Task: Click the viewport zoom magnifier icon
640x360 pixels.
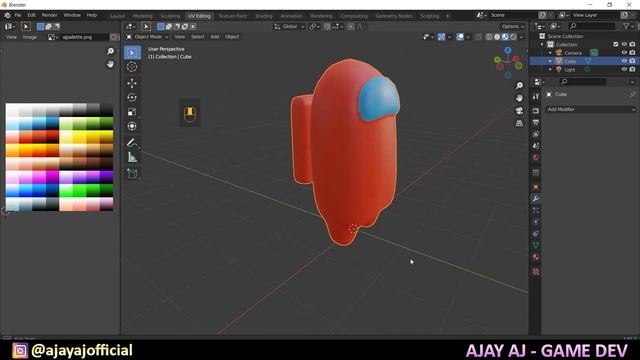Action: pyautogui.click(x=519, y=85)
